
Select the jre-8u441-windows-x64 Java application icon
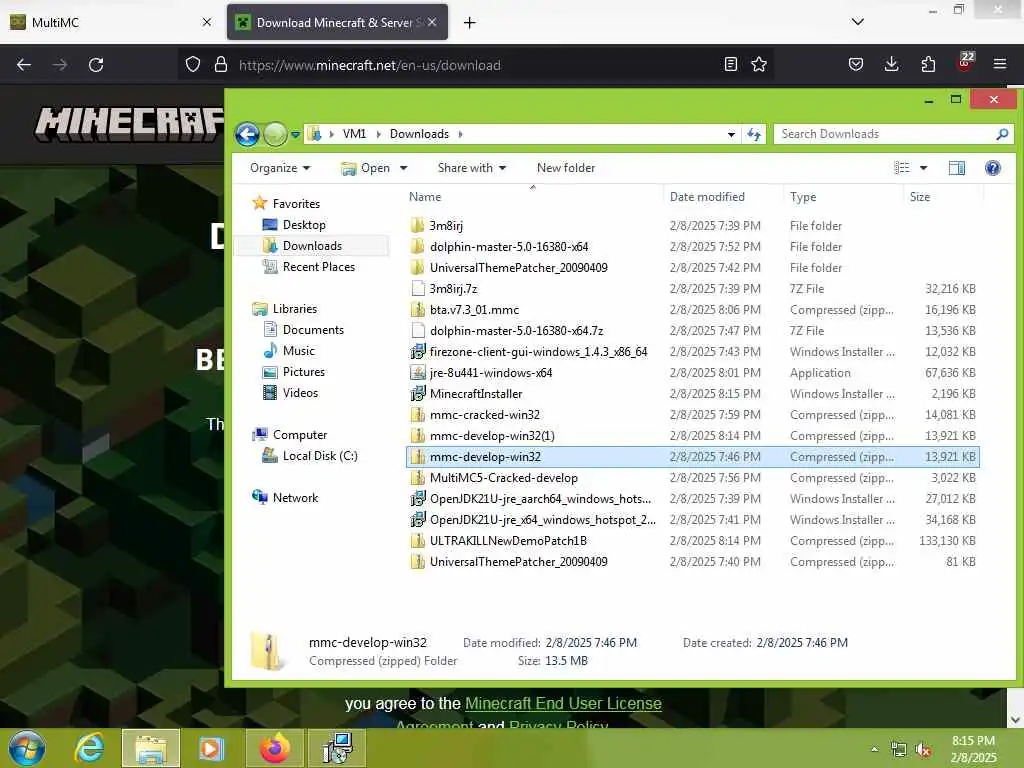418,372
